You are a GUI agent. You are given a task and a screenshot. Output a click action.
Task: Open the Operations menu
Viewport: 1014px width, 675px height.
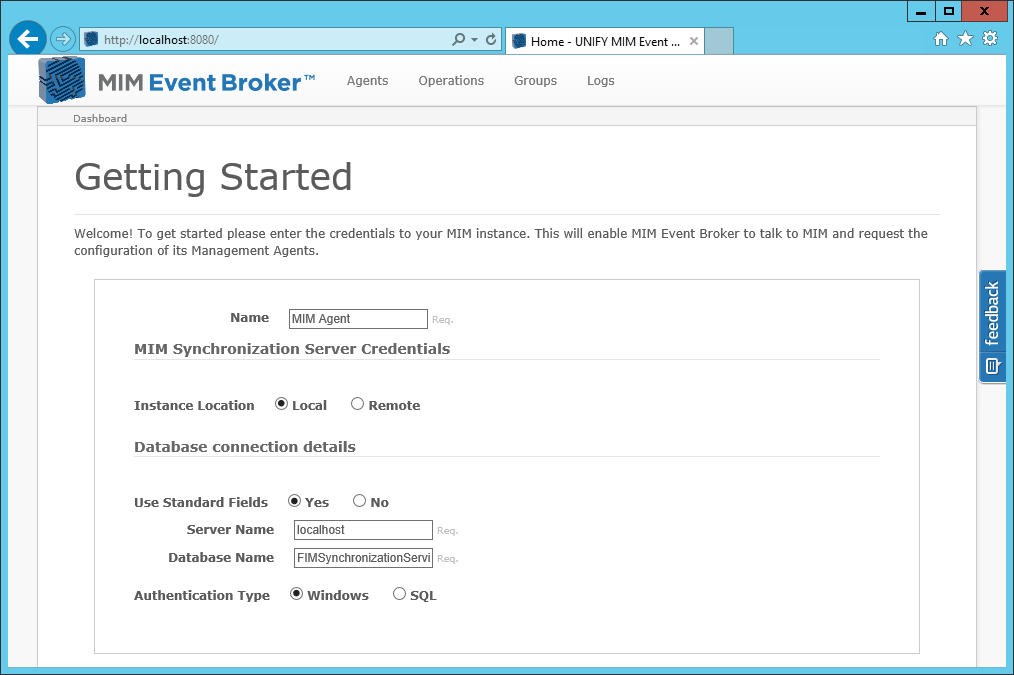point(451,81)
